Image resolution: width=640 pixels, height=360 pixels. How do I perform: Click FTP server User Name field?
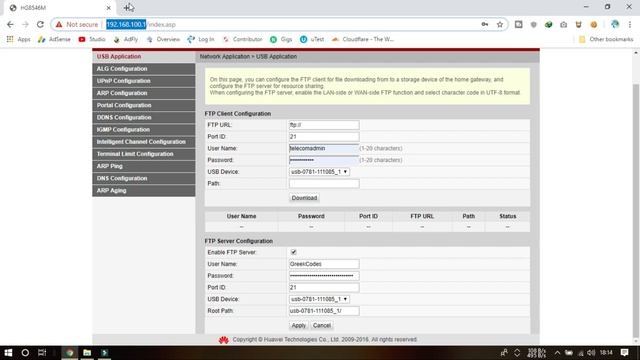pos(324,264)
